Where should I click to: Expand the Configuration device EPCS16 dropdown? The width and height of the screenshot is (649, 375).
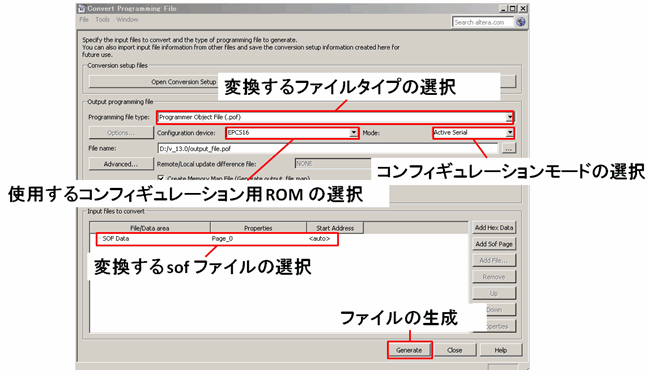[353, 133]
